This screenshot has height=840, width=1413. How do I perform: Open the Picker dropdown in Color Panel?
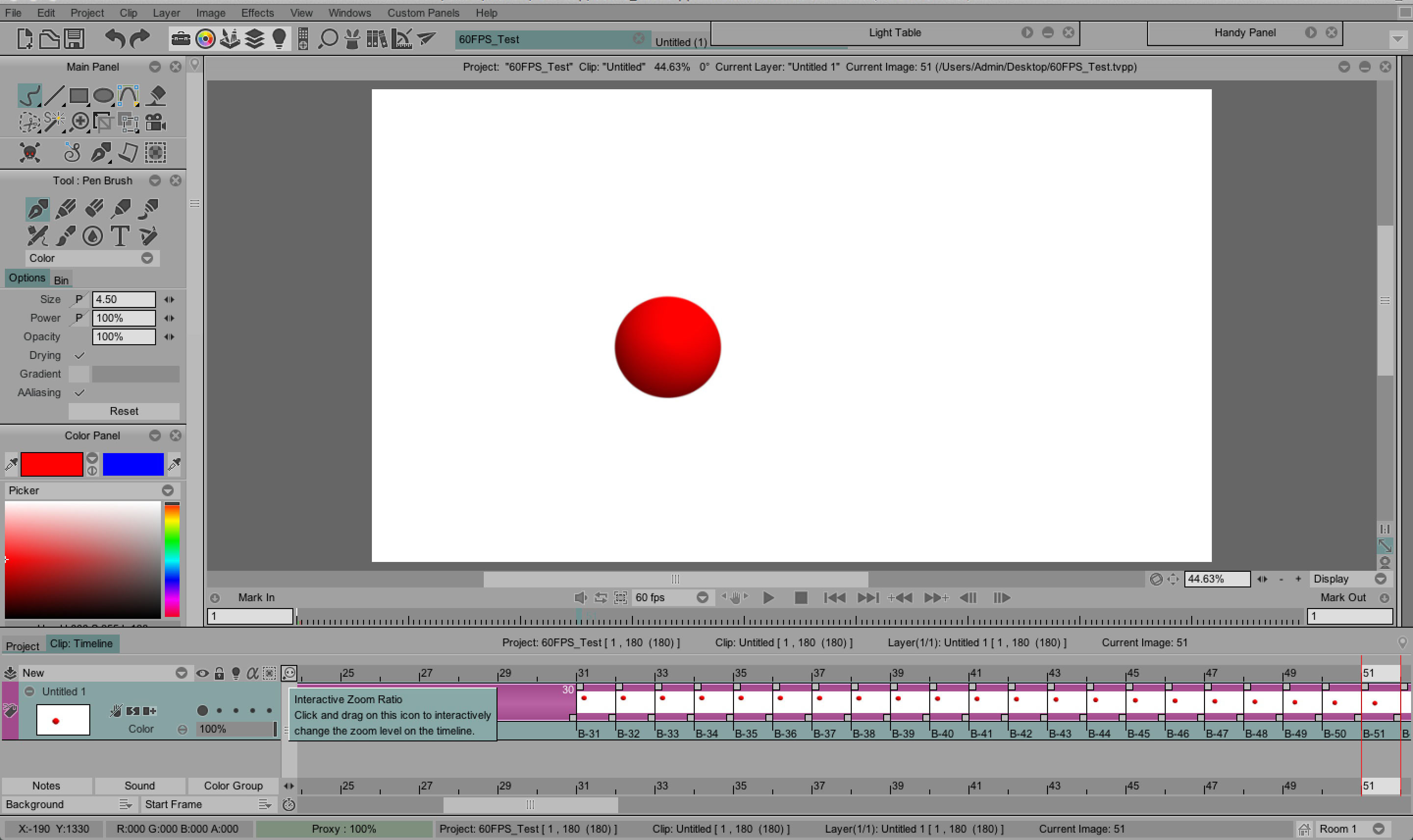coord(92,491)
